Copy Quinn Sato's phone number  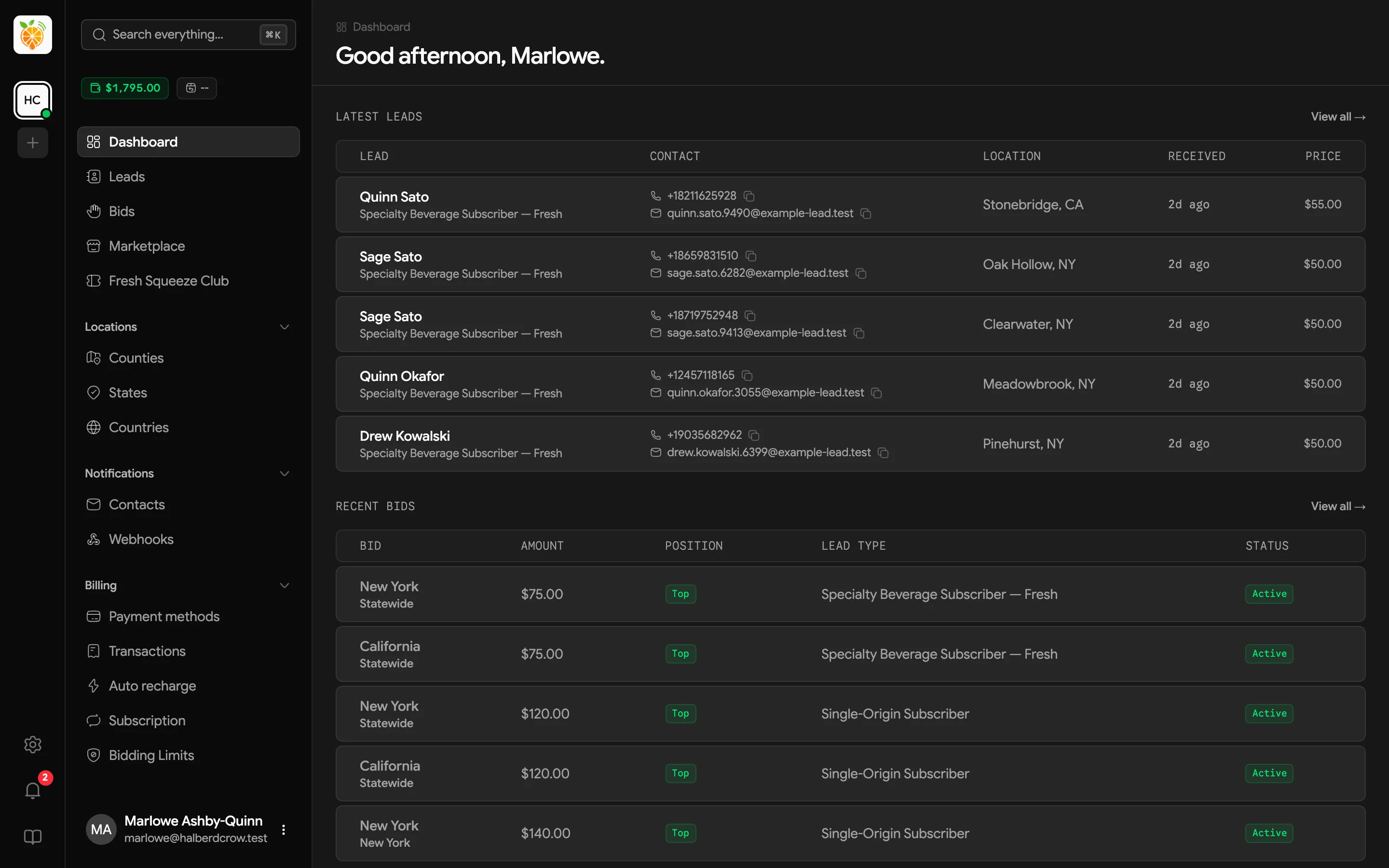(749, 196)
